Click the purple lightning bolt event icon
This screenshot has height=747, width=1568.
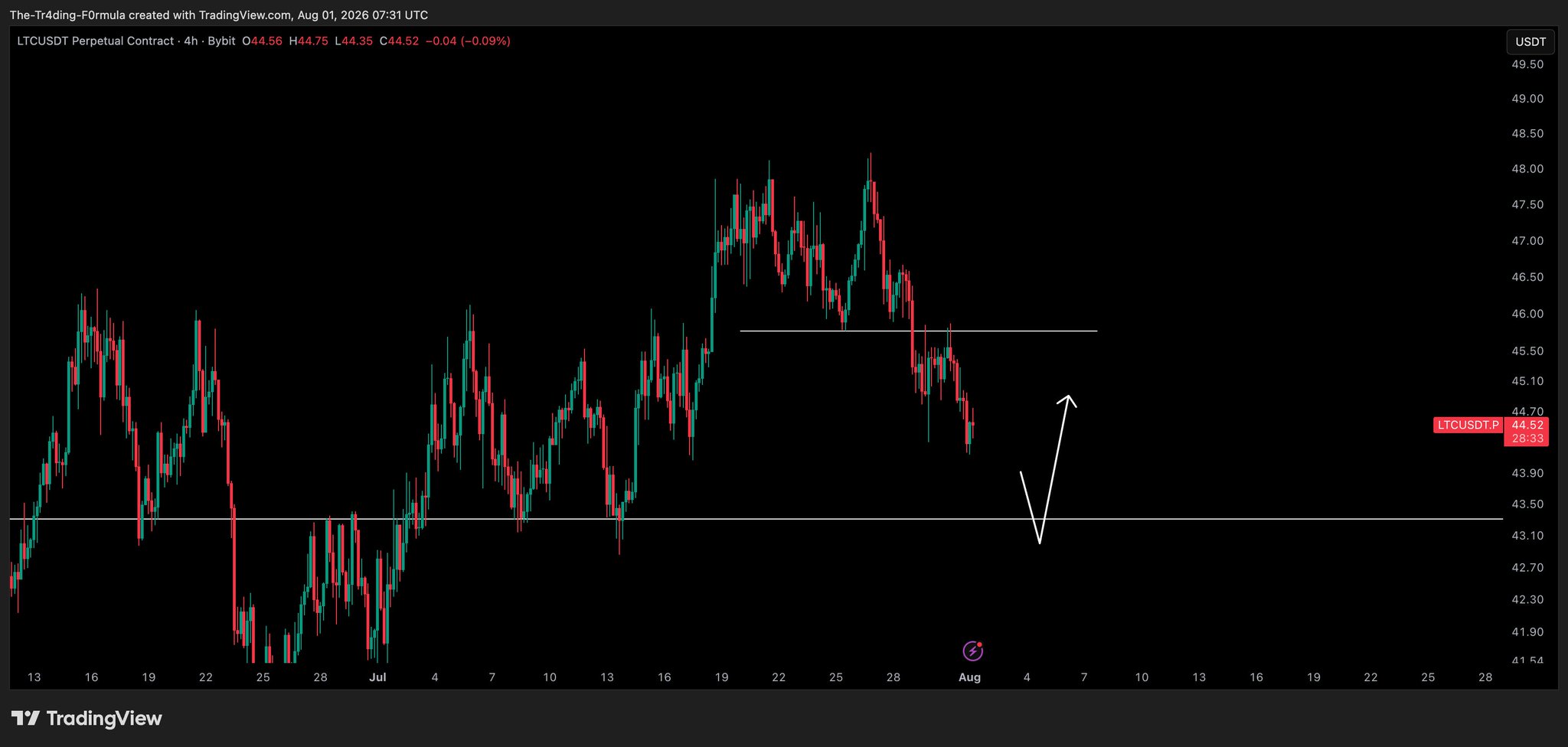pos(972,651)
